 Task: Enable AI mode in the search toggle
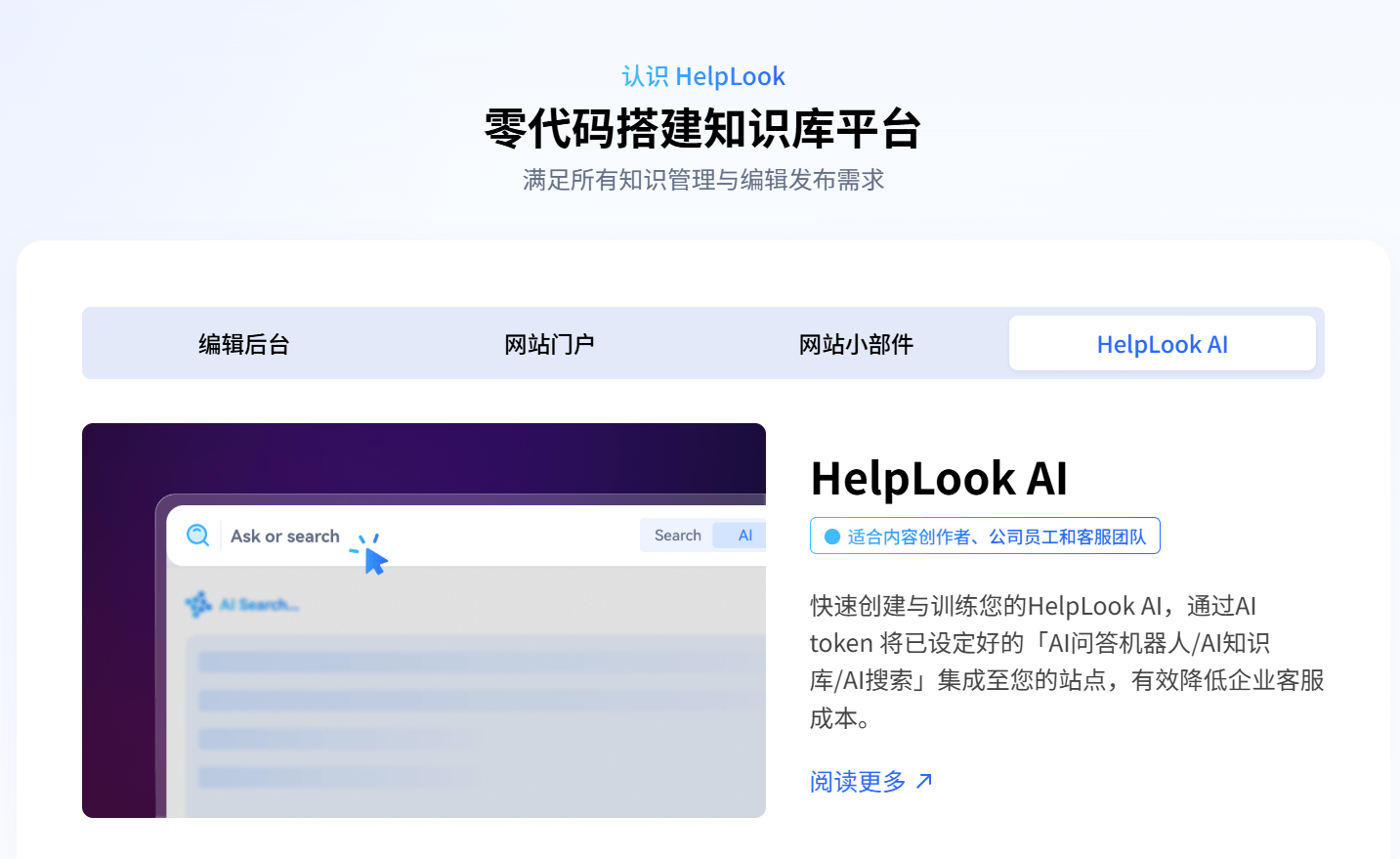tap(744, 535)
